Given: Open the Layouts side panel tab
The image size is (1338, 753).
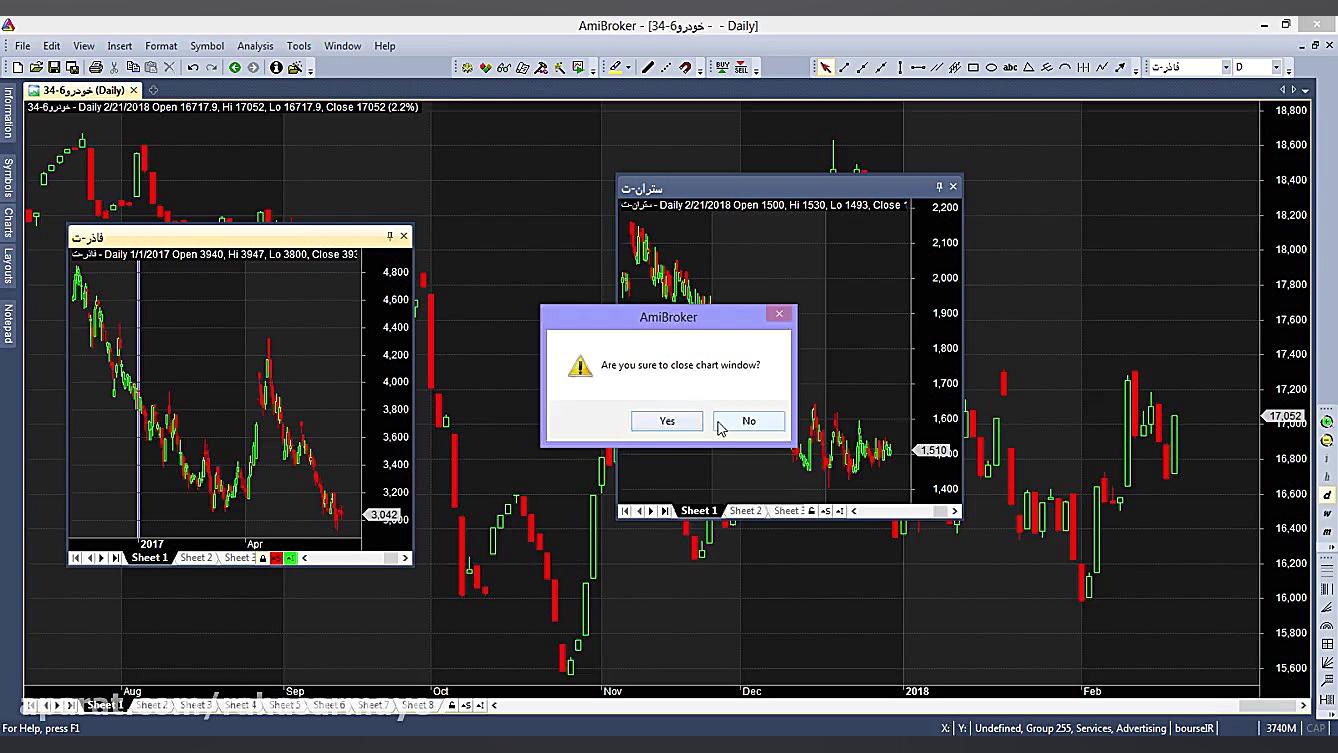Looking at the screenshot, I should coord(8,266).
